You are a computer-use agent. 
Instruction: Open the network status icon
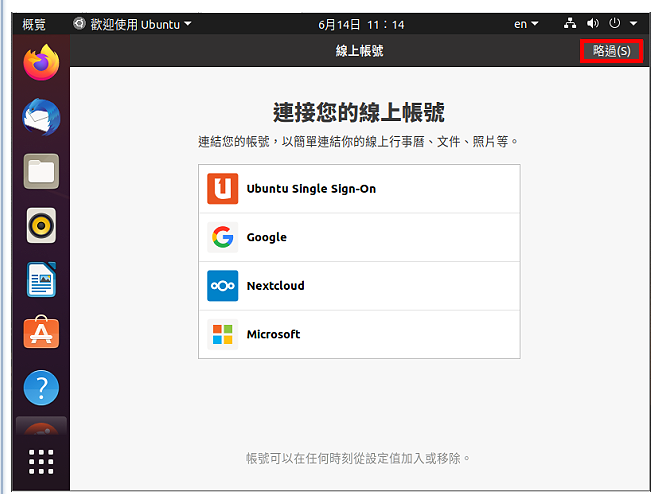tap(570, 23)
